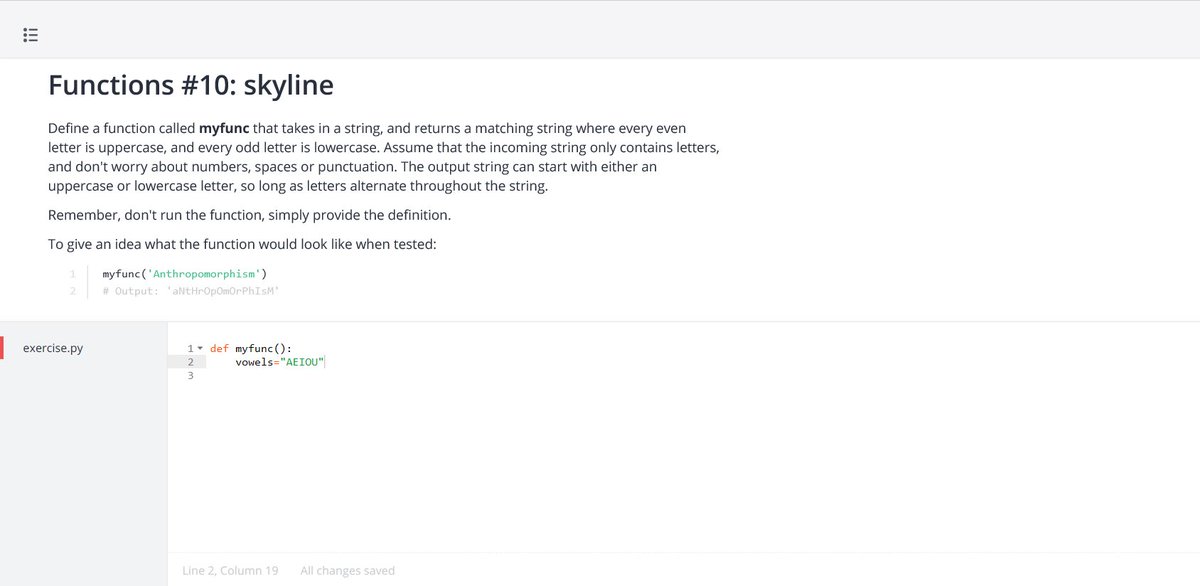Click editor gutter line number 2
The height and width of the screenshot is (586, 1200).
click(x=189, y=362)
